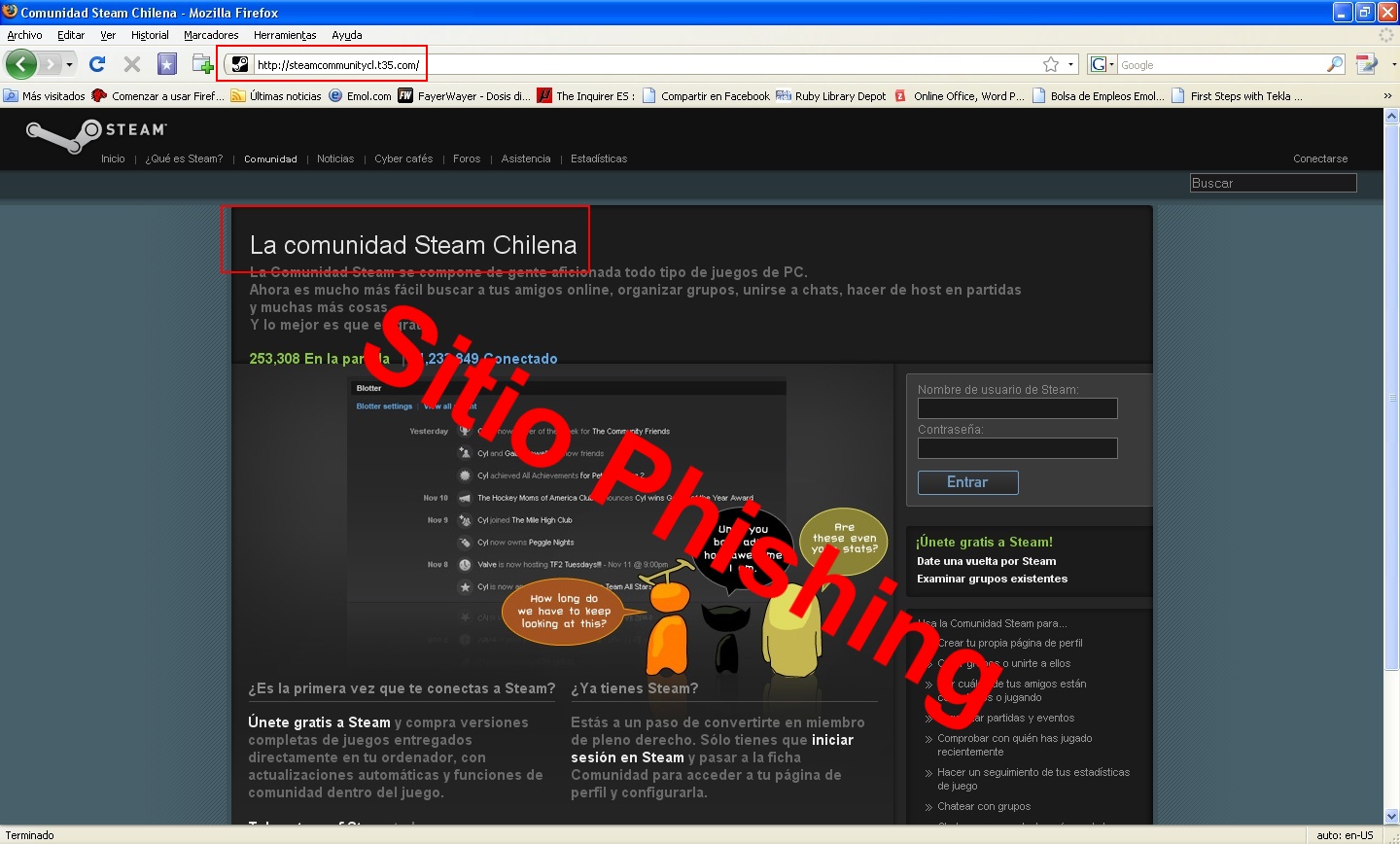
Task: Click iniciar sesión en Steam link
Action: pos(713,749)
